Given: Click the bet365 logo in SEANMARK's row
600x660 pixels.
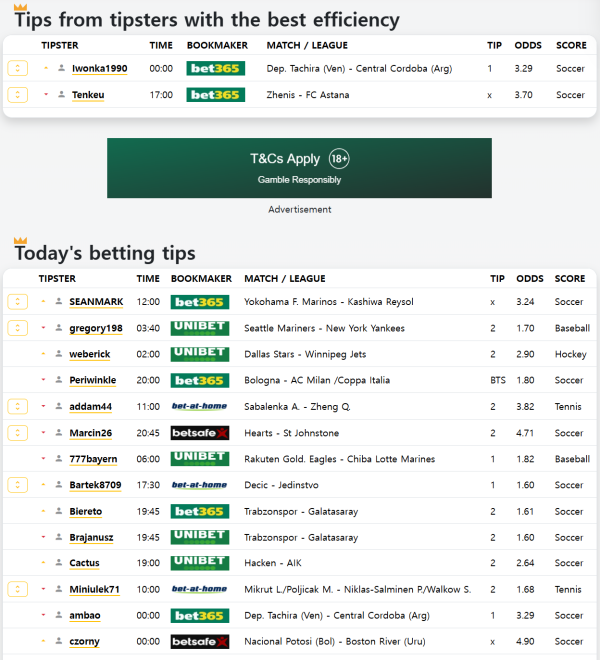Looking at the screenshot, I should 200,302.
